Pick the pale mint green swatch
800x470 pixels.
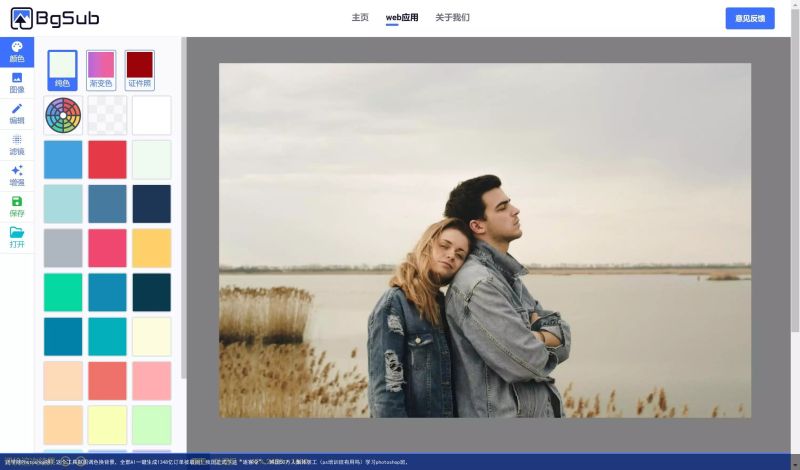(152, 160)
